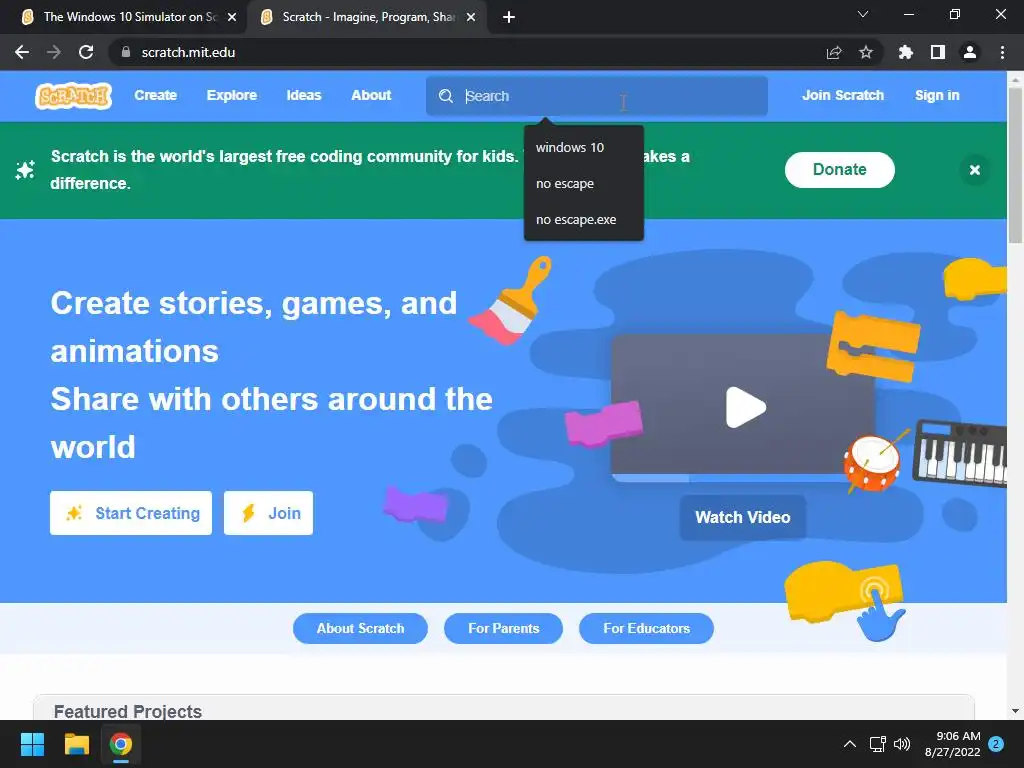Open For Educators button
Image resolution: width=1024 pixels, height=768 pixels.
[647, 628]
